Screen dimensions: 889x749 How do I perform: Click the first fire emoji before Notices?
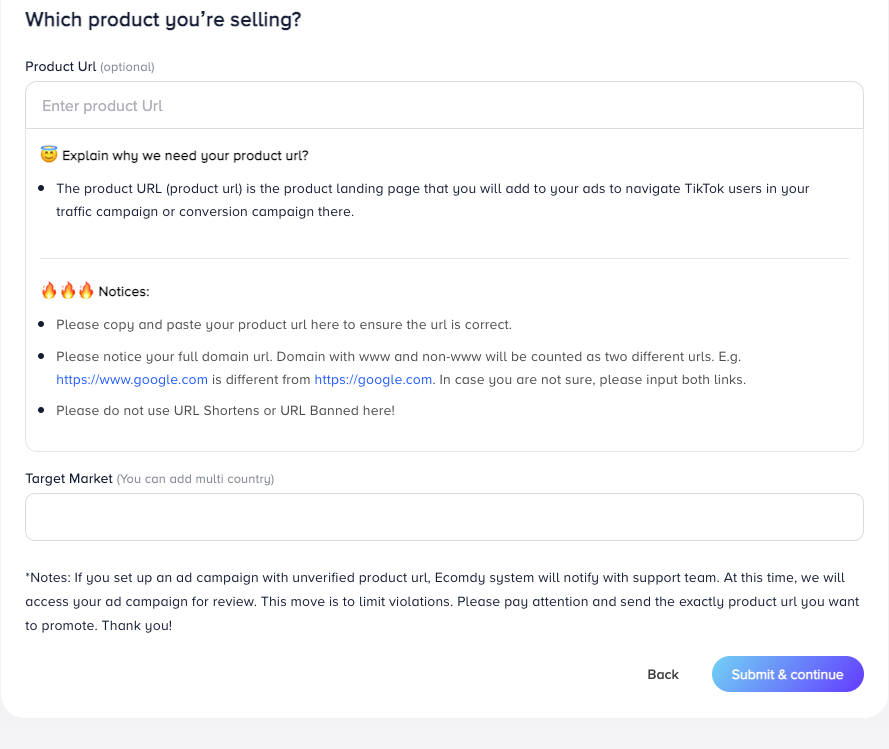pyautogui.click(x=49, y=291)
